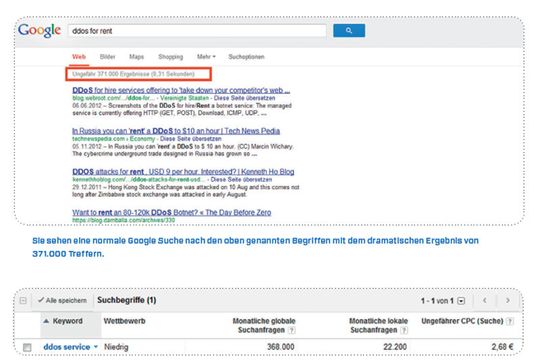Click the technewspedia.com Economy green URL
This screenshot has height=362, width=540.
click(113, 139)
